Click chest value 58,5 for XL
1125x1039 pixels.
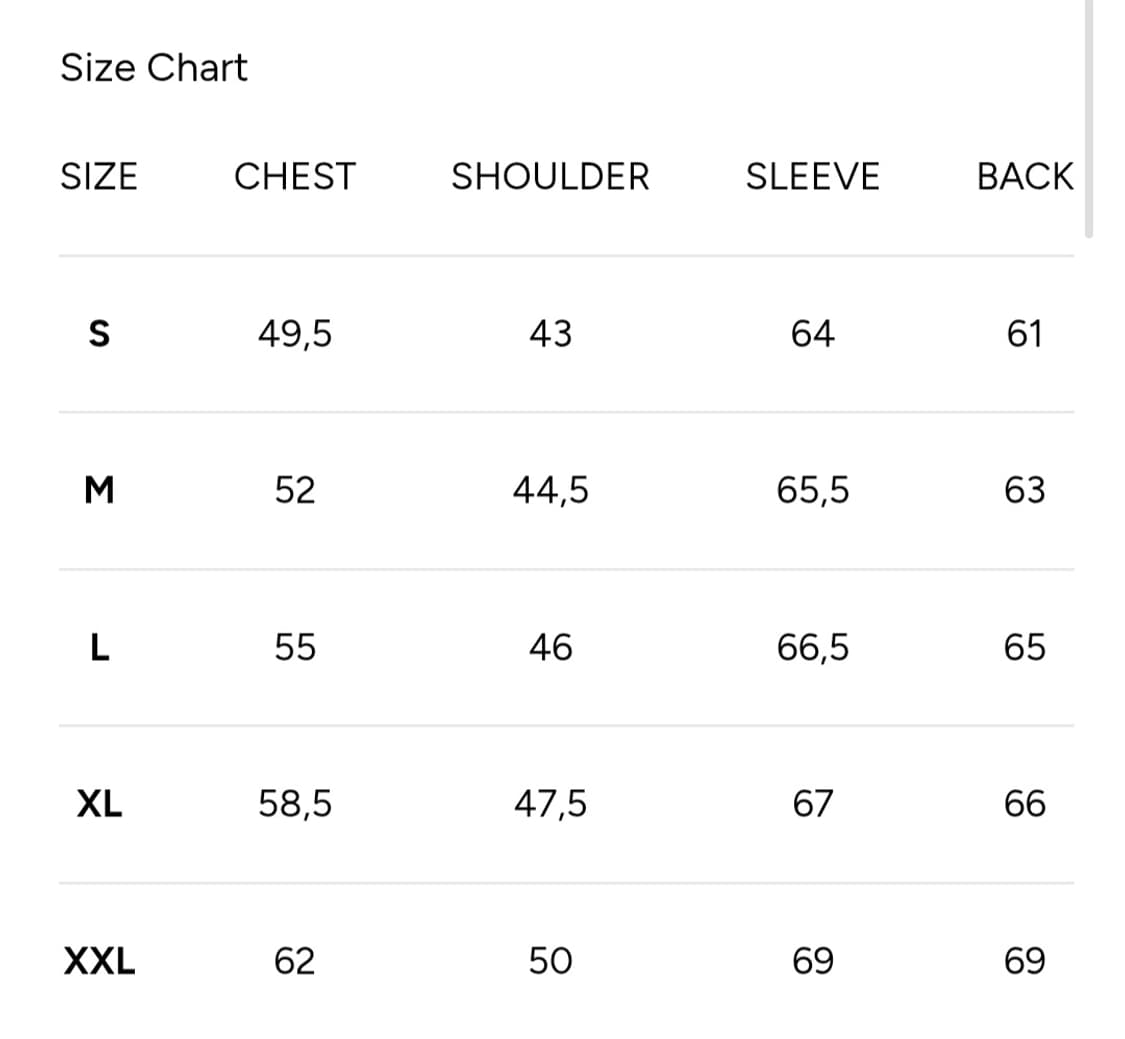point(295,804)
